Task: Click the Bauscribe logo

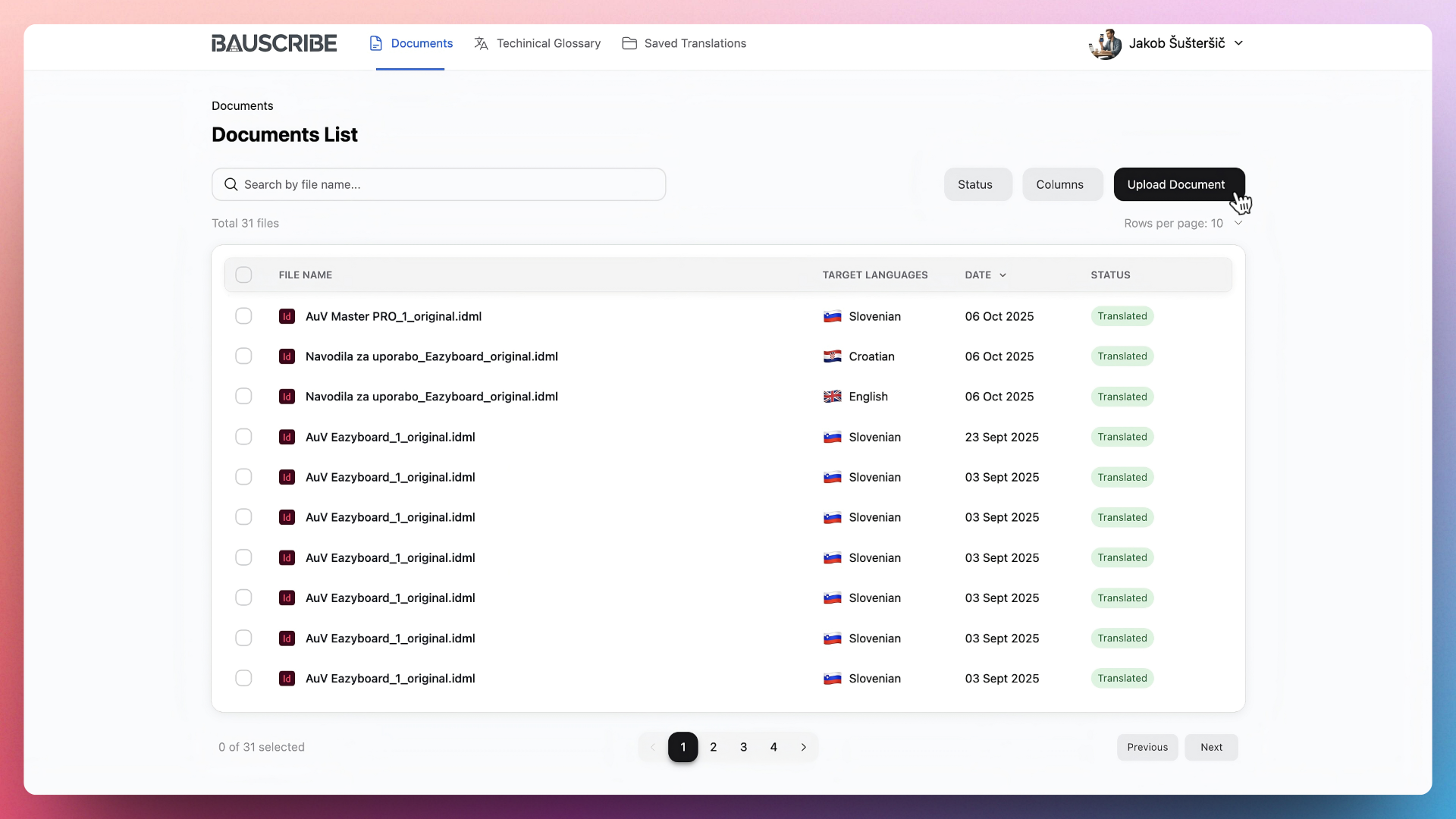Action: tap(274, 43)
